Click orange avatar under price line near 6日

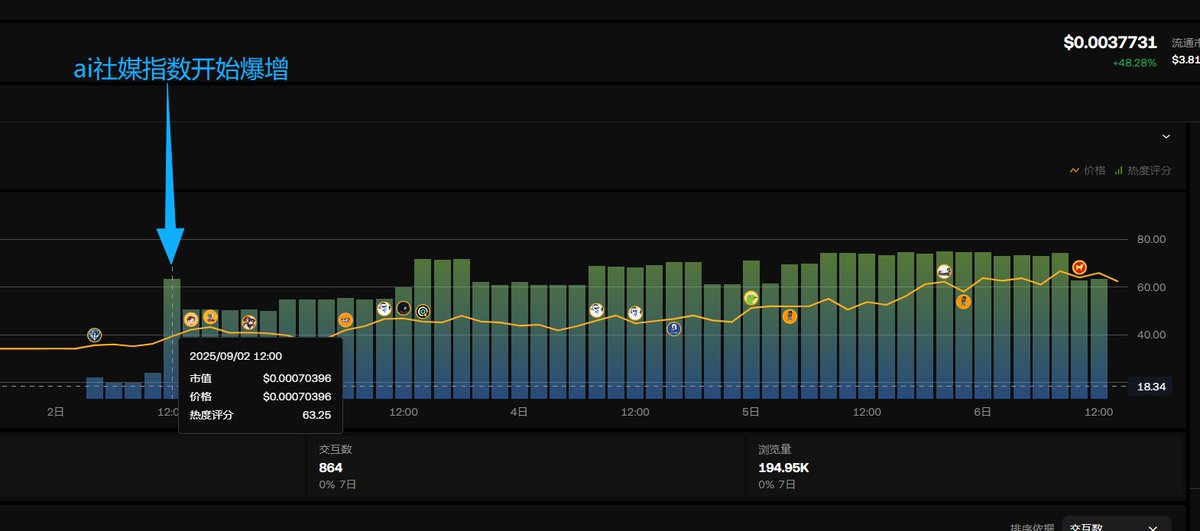(x=963, y=301)
